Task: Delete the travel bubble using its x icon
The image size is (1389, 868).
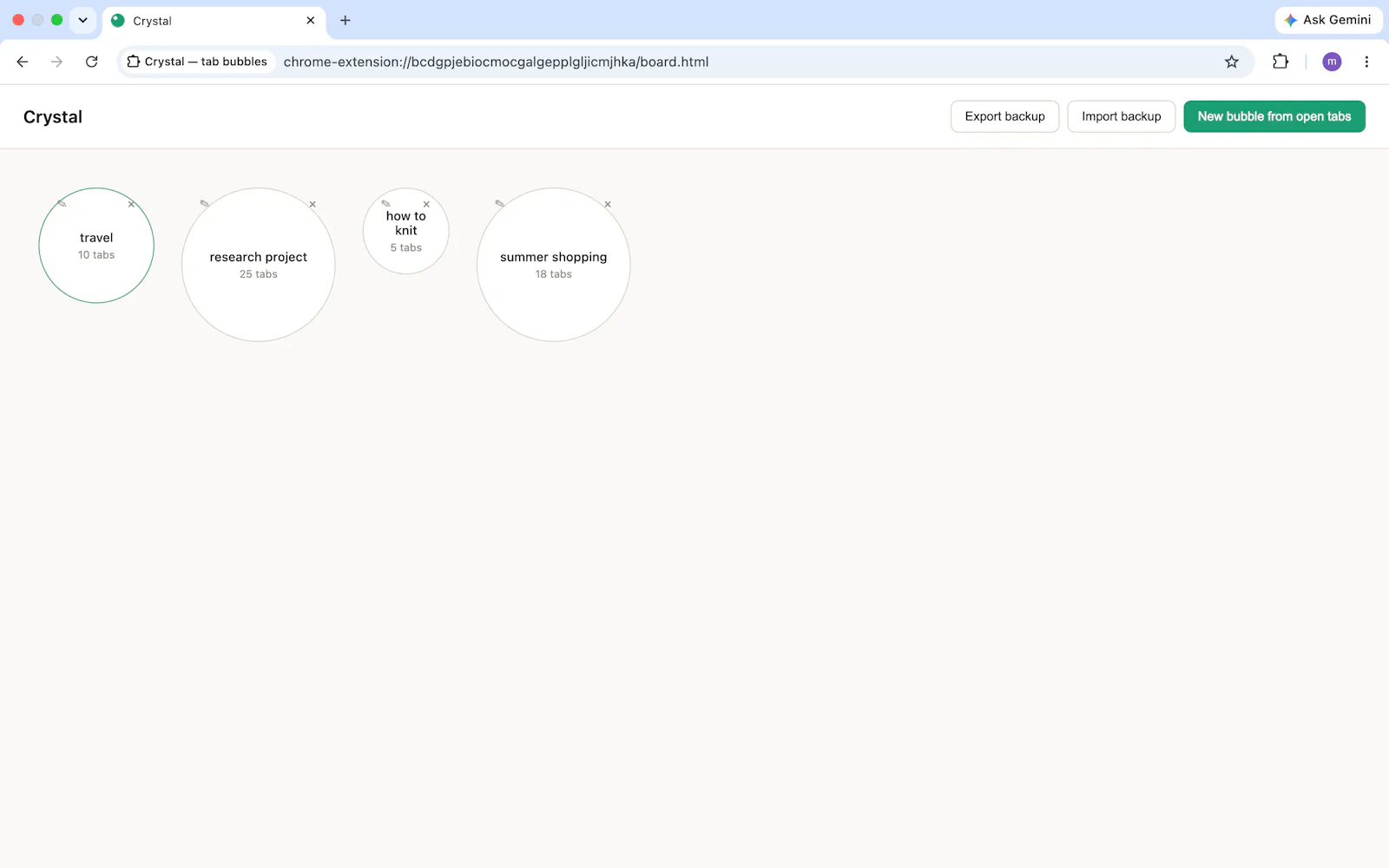Action: [x=131, y=204]
